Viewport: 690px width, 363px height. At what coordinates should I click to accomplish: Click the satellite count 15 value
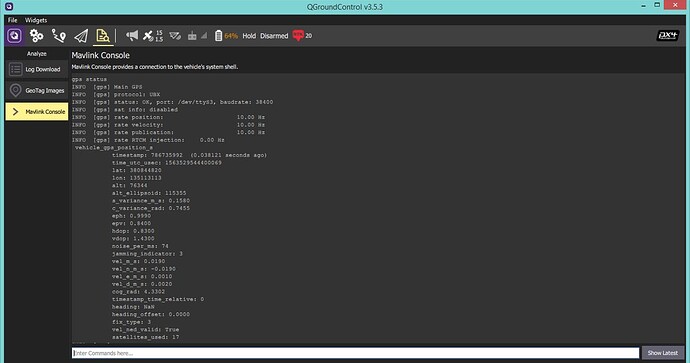pyautogui.click(x=159, y=33)
